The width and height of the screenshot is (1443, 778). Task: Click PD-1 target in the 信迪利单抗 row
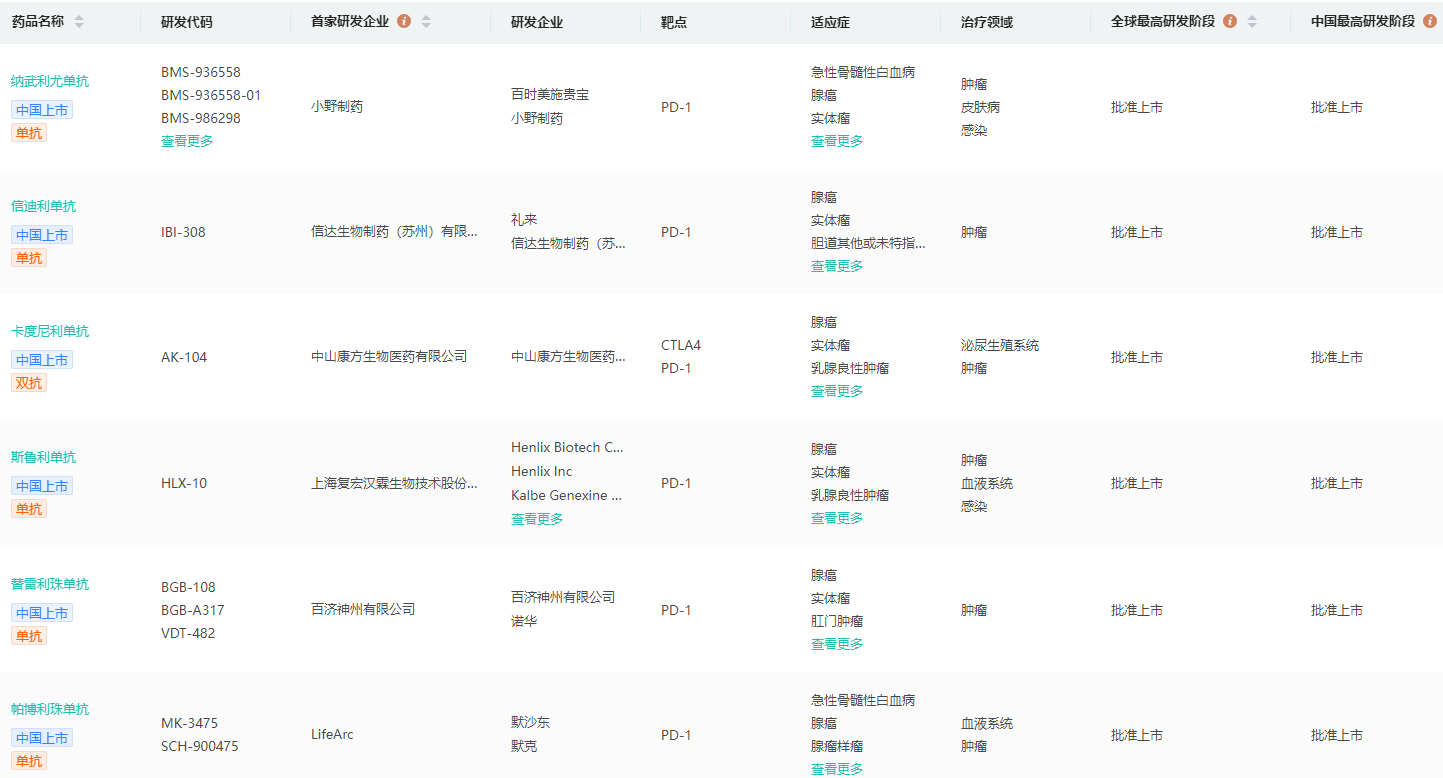tap(676, 232)
